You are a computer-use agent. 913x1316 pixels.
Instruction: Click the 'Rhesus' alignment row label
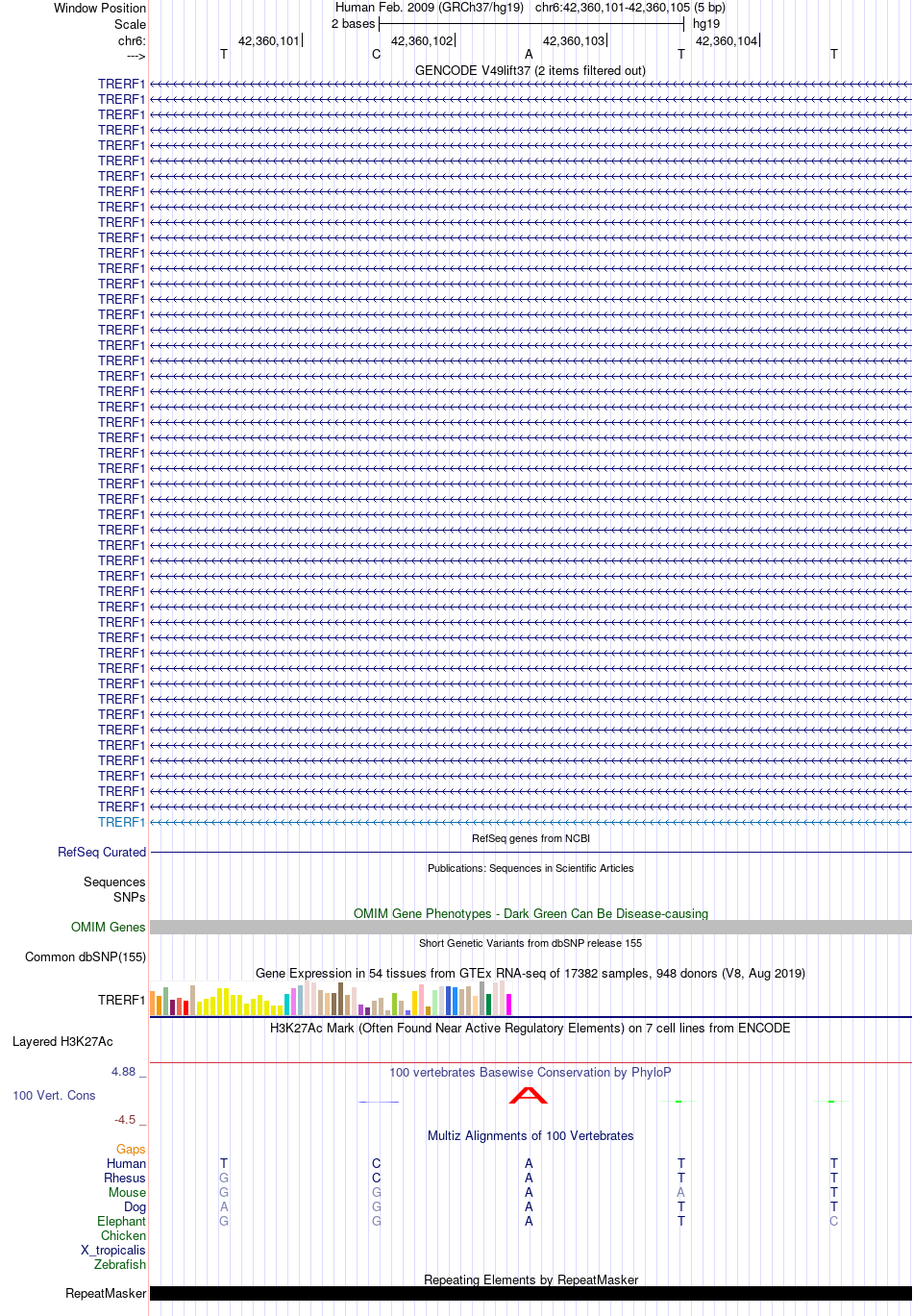tap(125, 1178)
